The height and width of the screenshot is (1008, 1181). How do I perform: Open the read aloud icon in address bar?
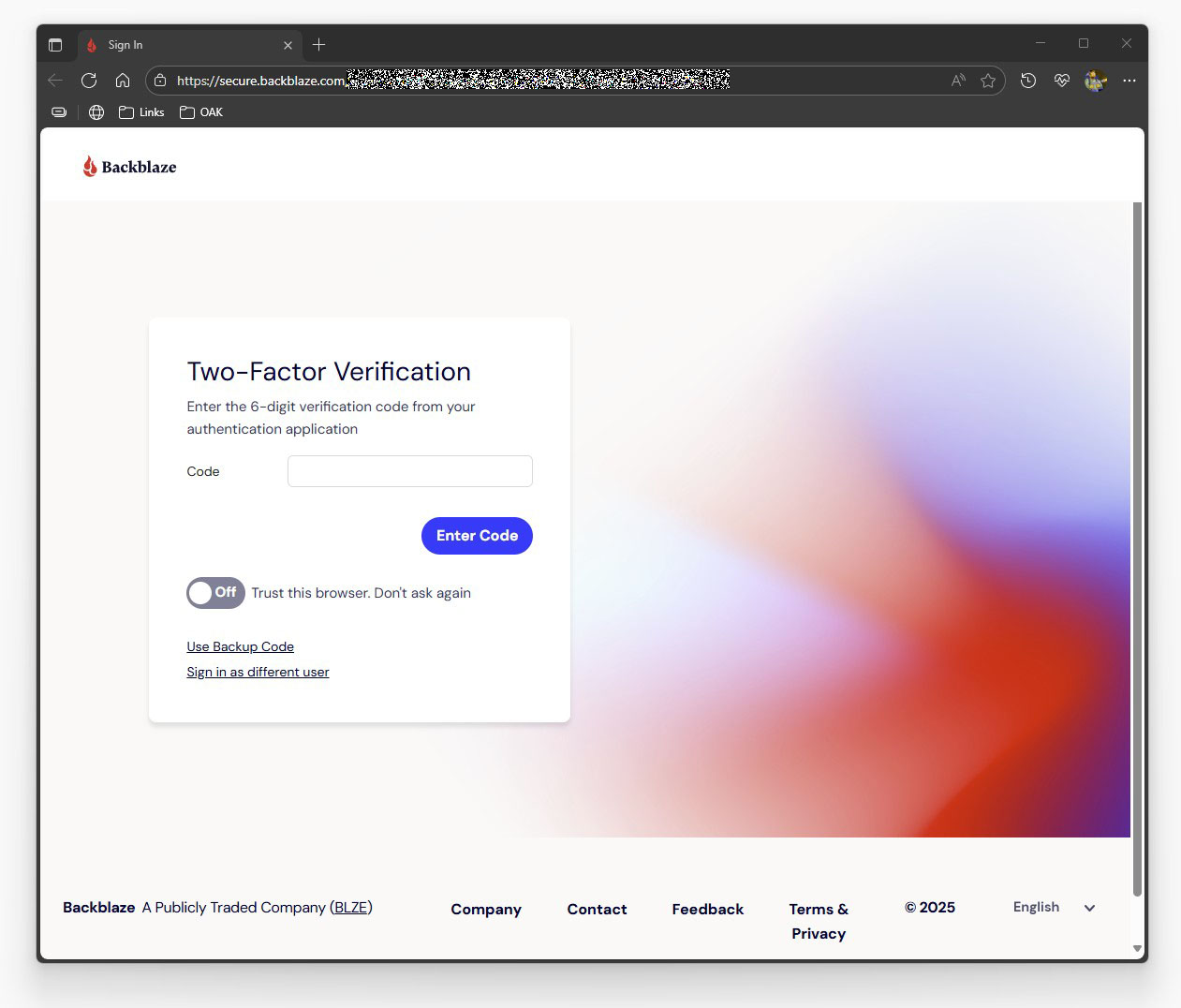pos(957,81)
